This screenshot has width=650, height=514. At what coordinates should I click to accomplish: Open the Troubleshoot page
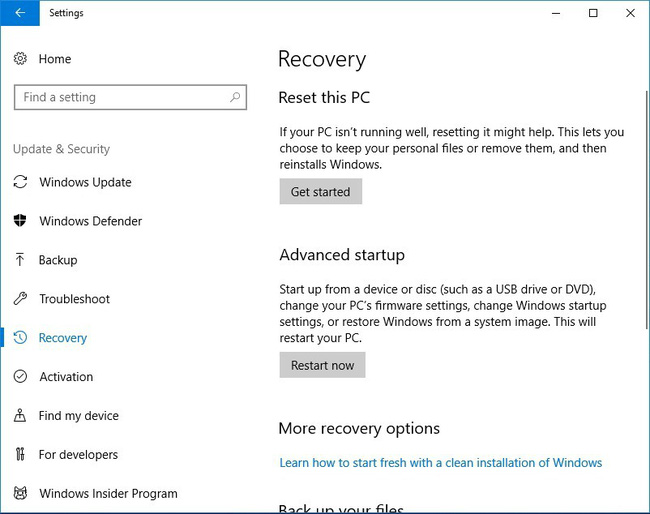(x=75, y=299)
